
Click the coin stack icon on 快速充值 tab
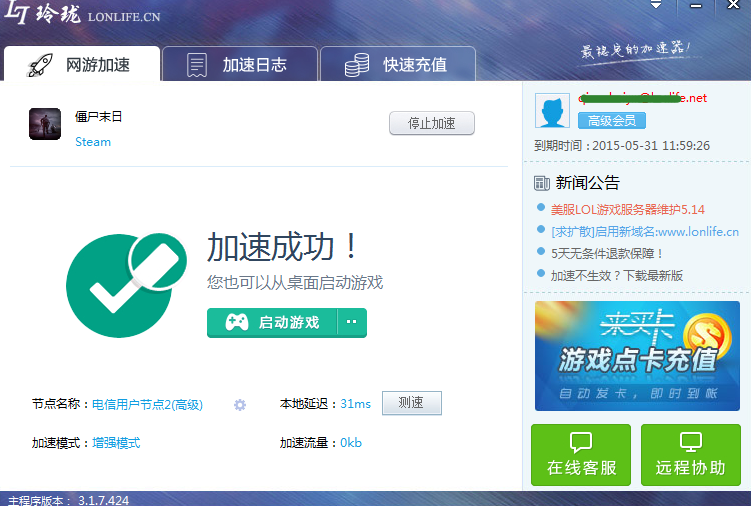click(x=357, y=65)
